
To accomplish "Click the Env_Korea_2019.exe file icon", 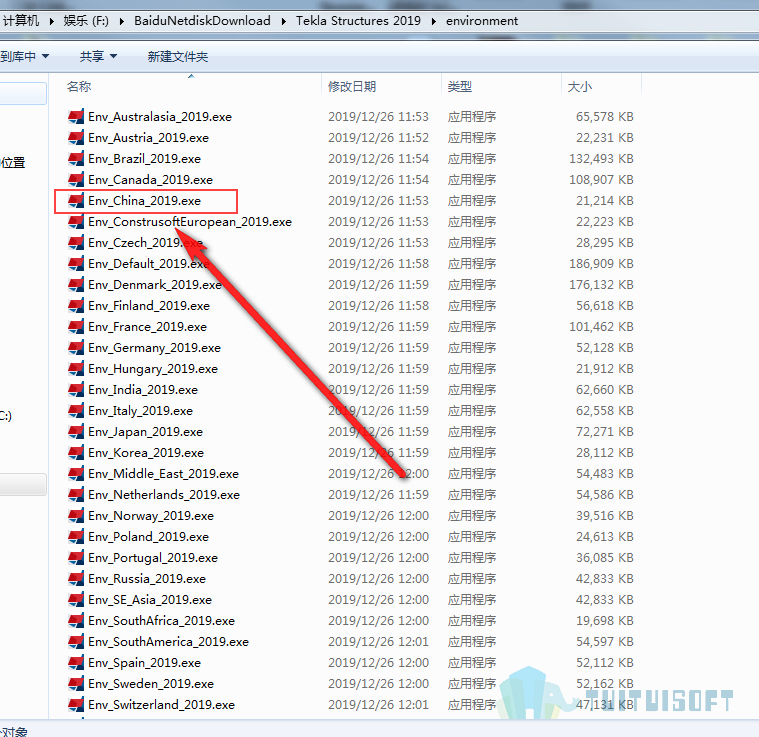I will 76,452.
